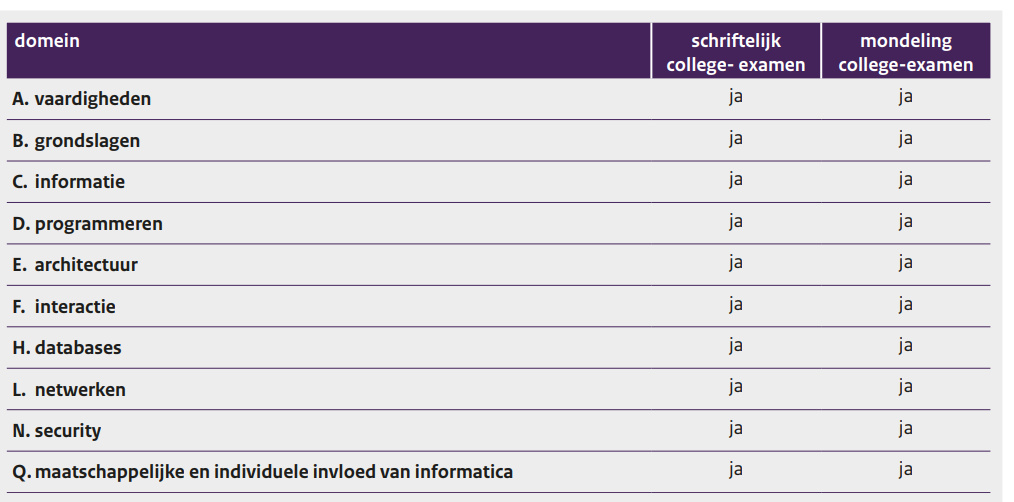Click 'ja' under schriftelijk for netwerken
The width and height of the screenshot is (1014, 502).
(735, 387)
